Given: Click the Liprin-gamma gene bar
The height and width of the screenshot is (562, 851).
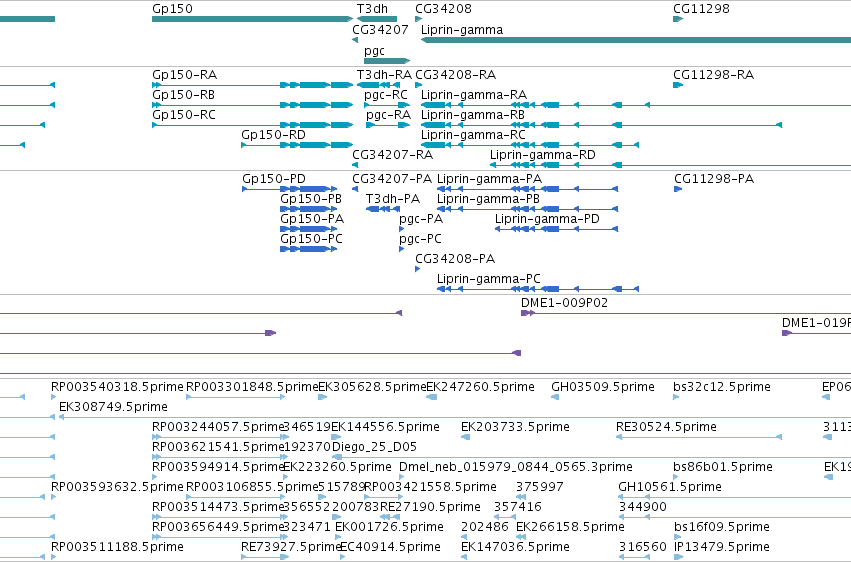Looking at the screenshot, I should (636, 40).
